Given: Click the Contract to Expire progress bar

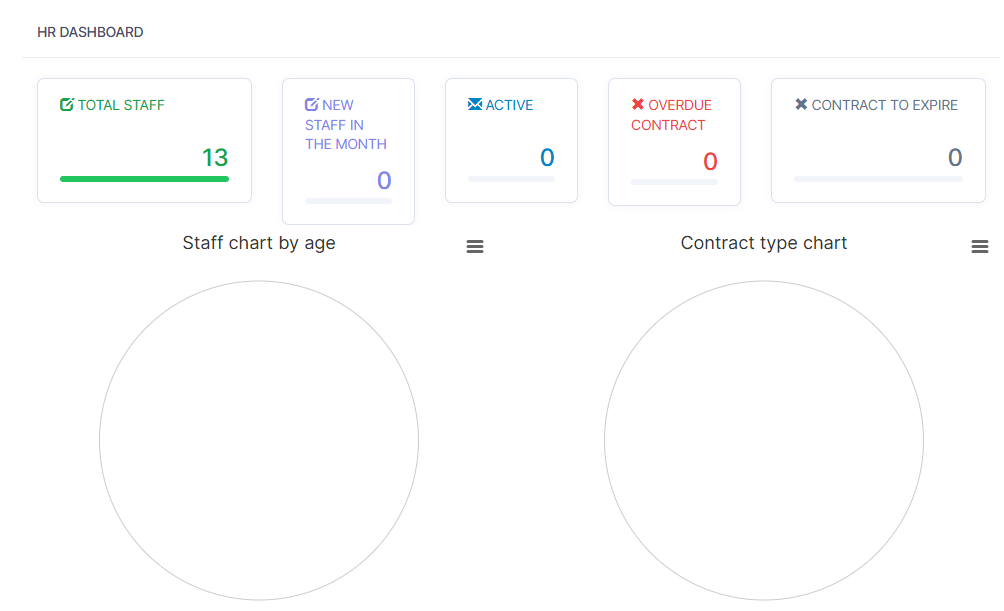Looking at the screenshot, I should (x=878, y=179).
